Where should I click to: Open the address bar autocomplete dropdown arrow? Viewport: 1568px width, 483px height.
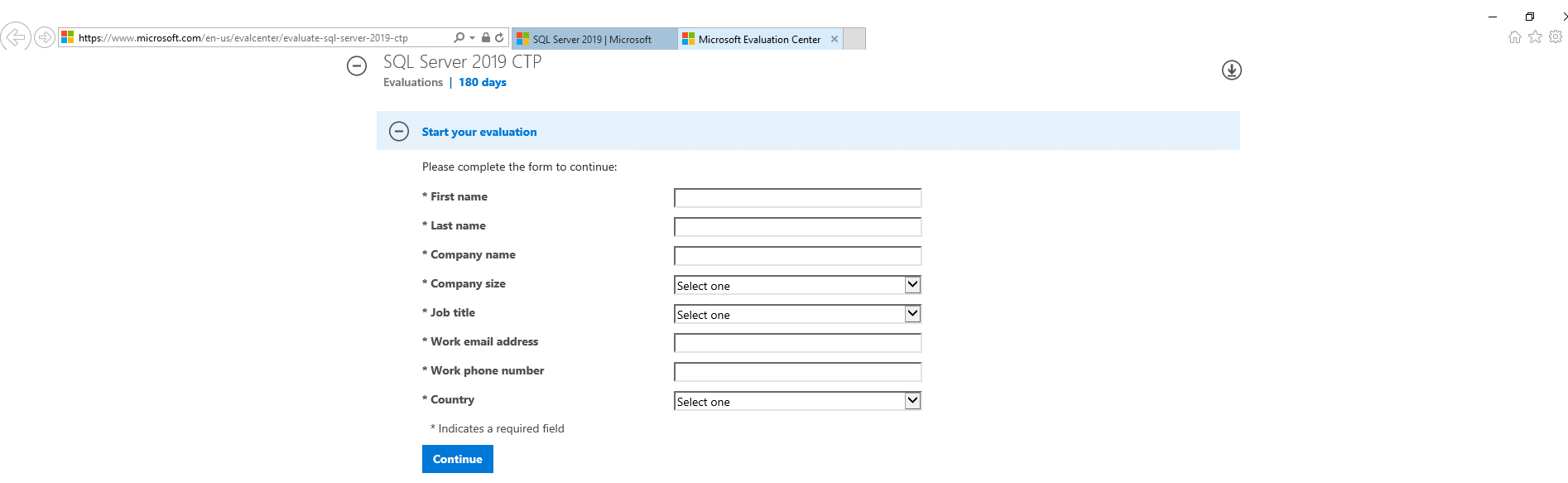(473, 37)
